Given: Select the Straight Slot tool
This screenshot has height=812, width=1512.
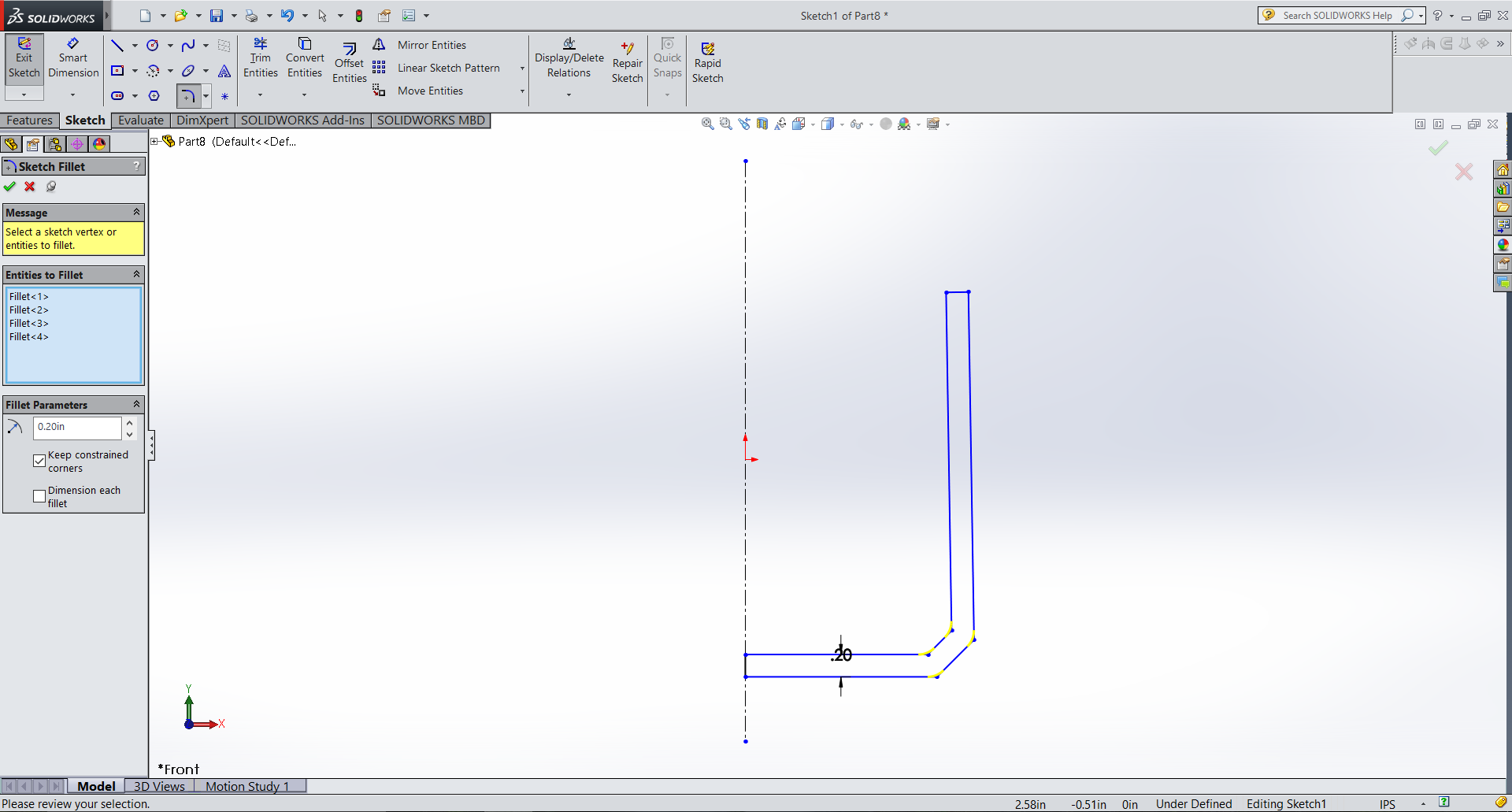Looking at the screenshot, I should tap(117, 95).
